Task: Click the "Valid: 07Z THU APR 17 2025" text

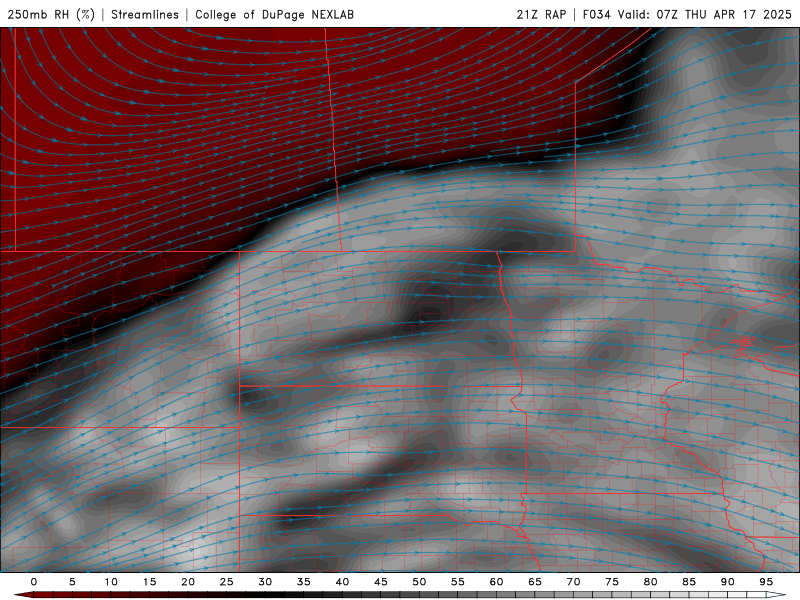Action: point(705,14)
